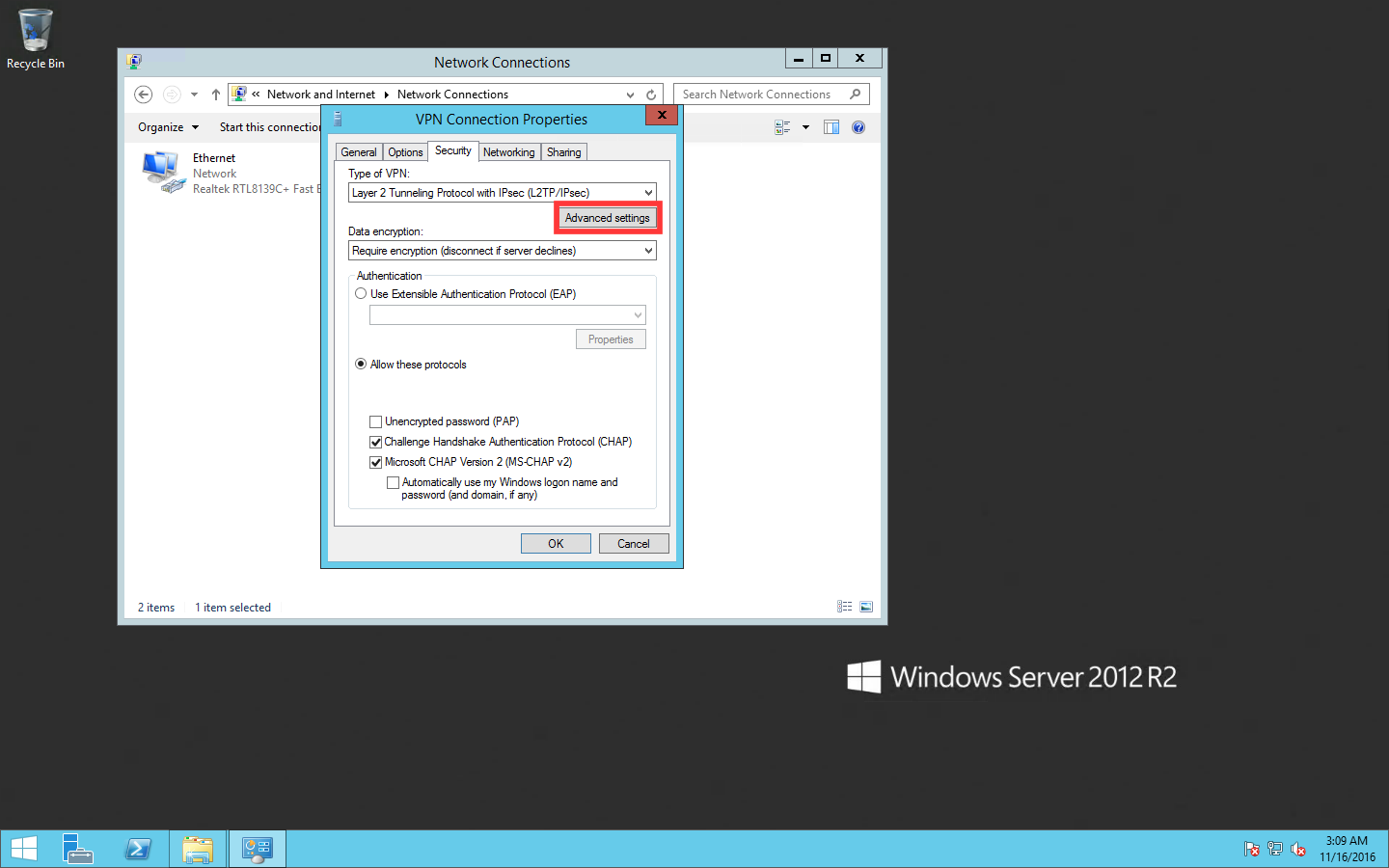
Task: Open File Explorer from the taskbar
Action: click(198, 849)
